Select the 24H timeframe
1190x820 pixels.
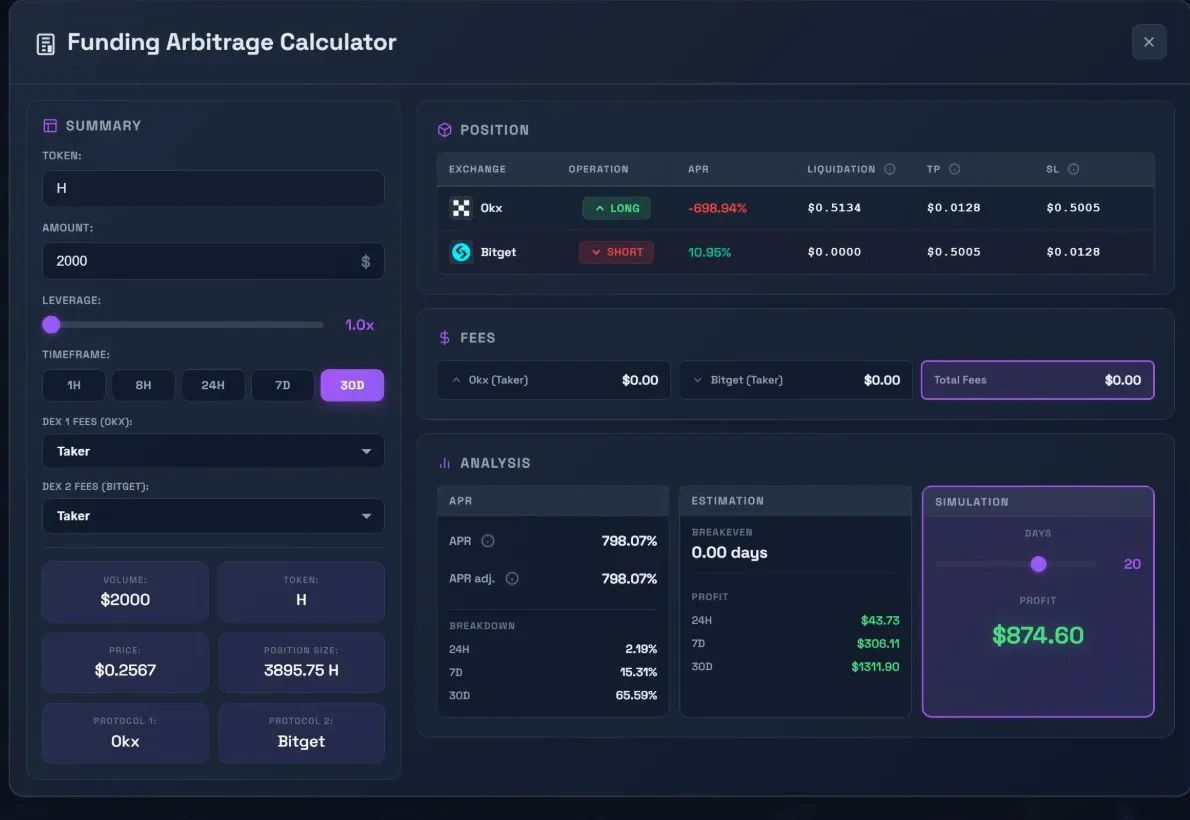213,385
